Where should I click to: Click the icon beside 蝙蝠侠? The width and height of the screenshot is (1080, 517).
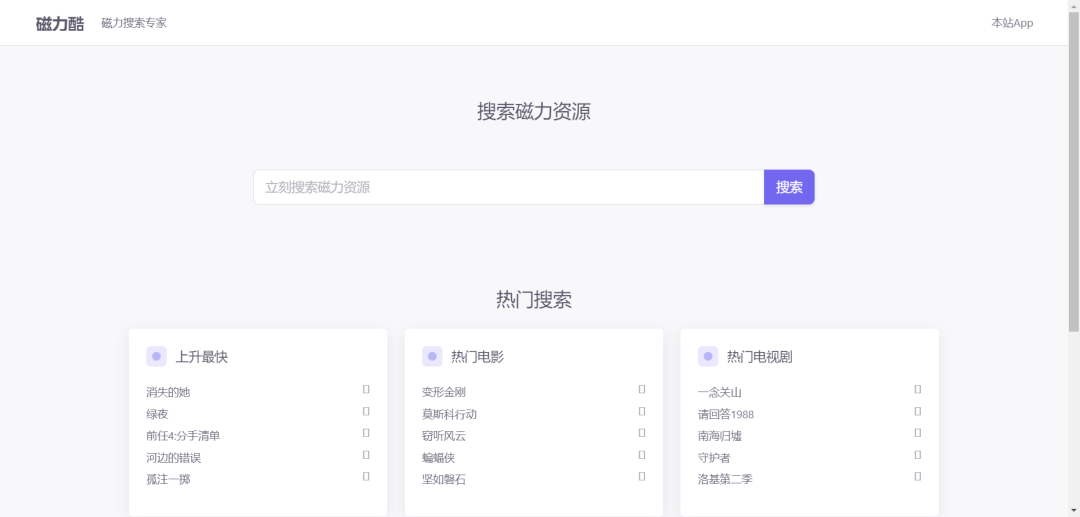point(641,454)
